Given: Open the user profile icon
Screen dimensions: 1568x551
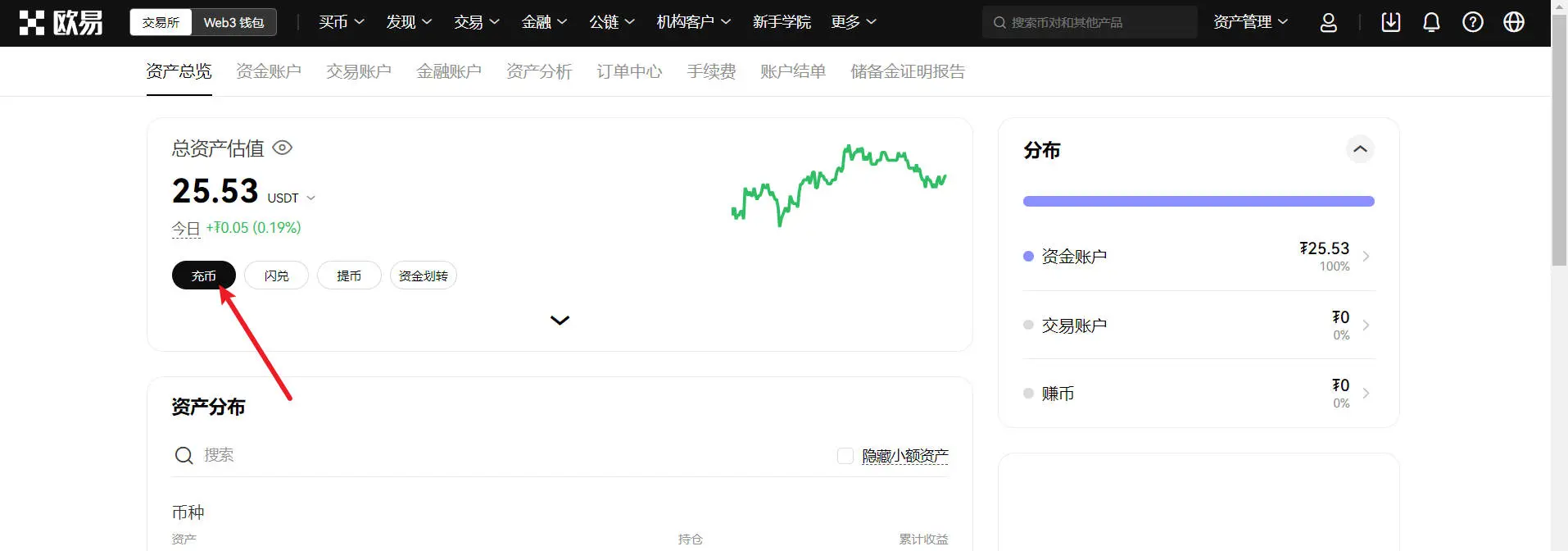Looking at the screenshot, I should click(x=1328, y=22).
